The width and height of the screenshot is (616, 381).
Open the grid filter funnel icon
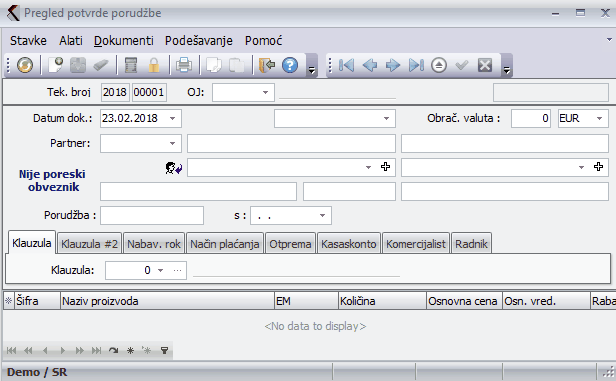coord(165,350)
